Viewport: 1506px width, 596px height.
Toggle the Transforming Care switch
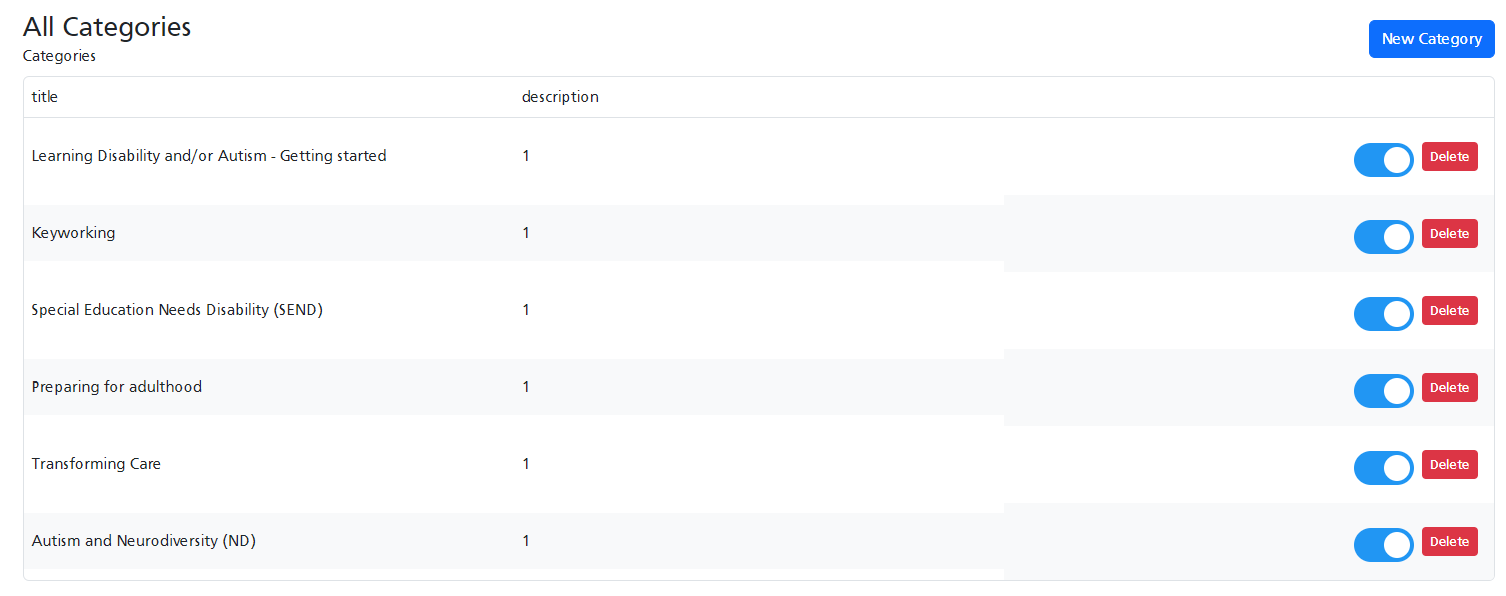click(1383, 468)
